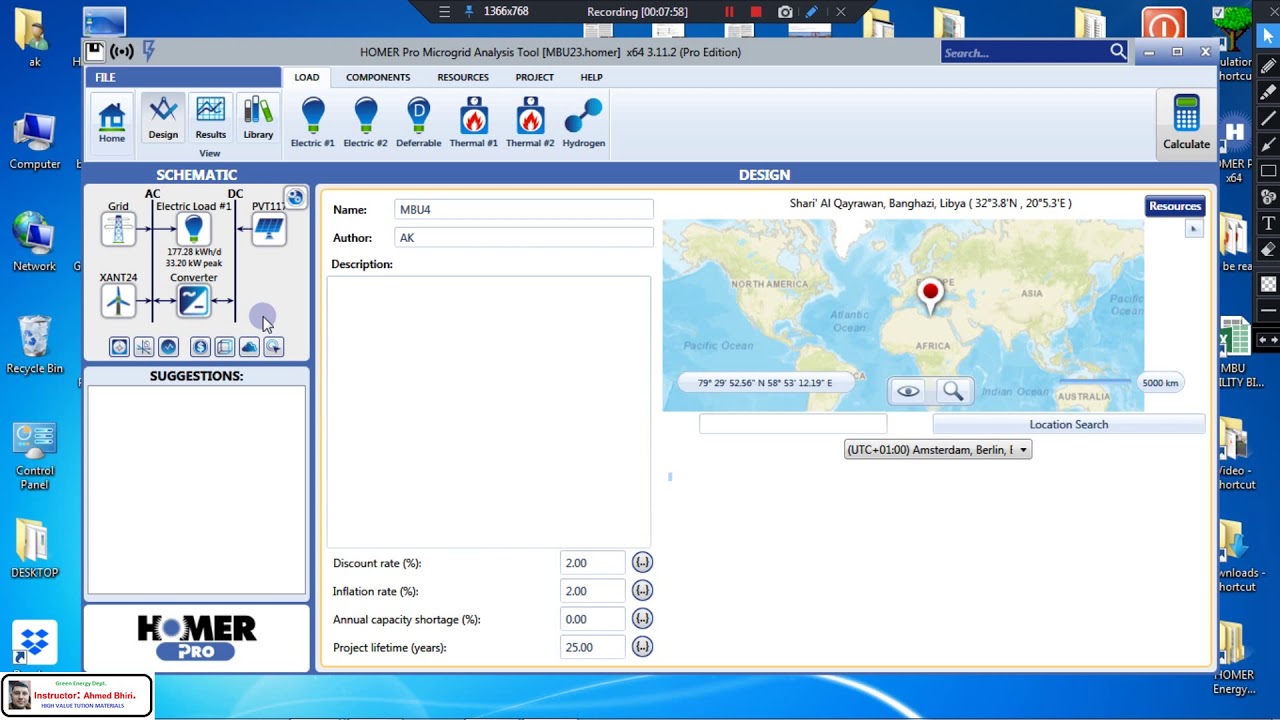This screenshot has width=1280, height=720.
Task: Click the Description text area
Action: 489,411
